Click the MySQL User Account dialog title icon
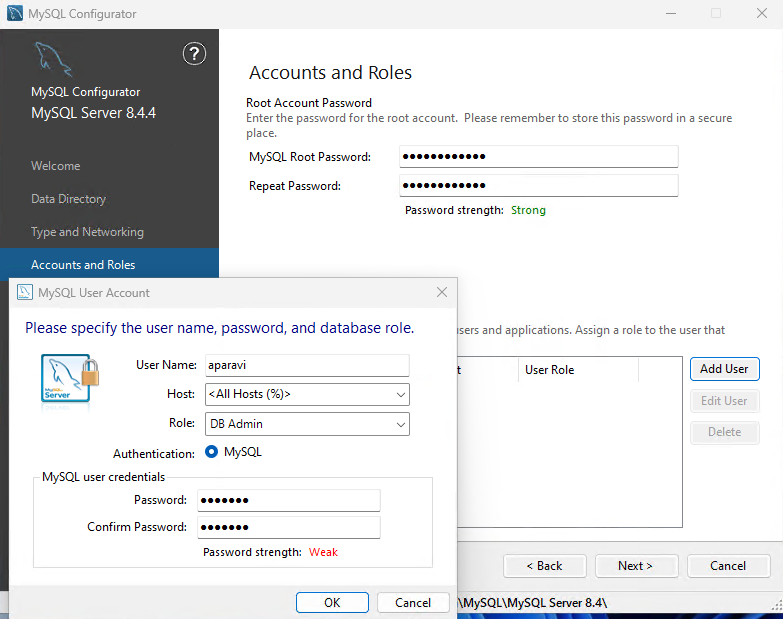 25,293
